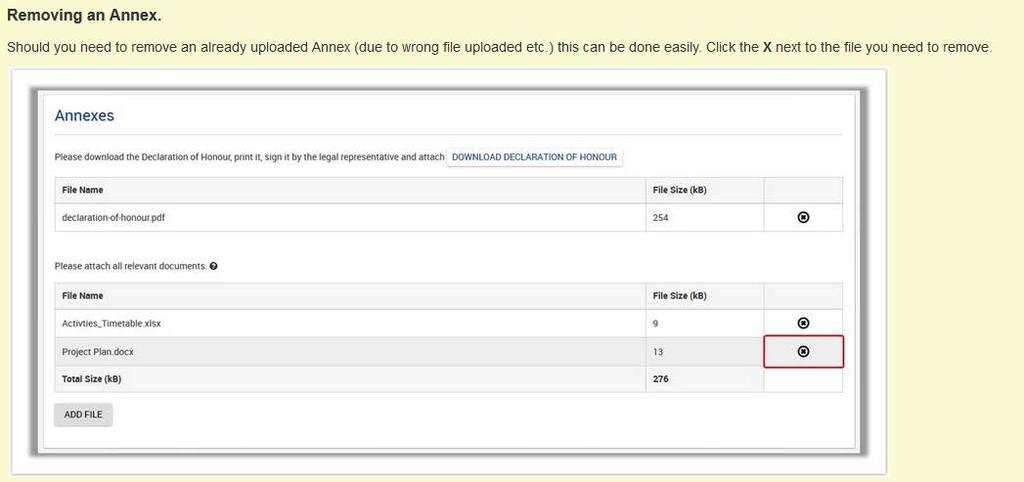Click File Name header in declaration table

tap(82, 190)
